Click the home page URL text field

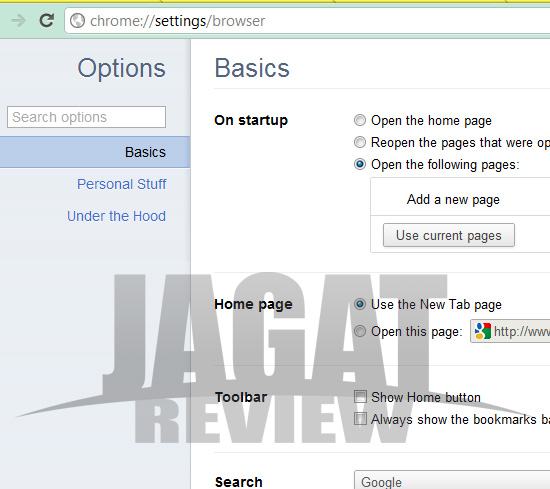tap(510, 331)
